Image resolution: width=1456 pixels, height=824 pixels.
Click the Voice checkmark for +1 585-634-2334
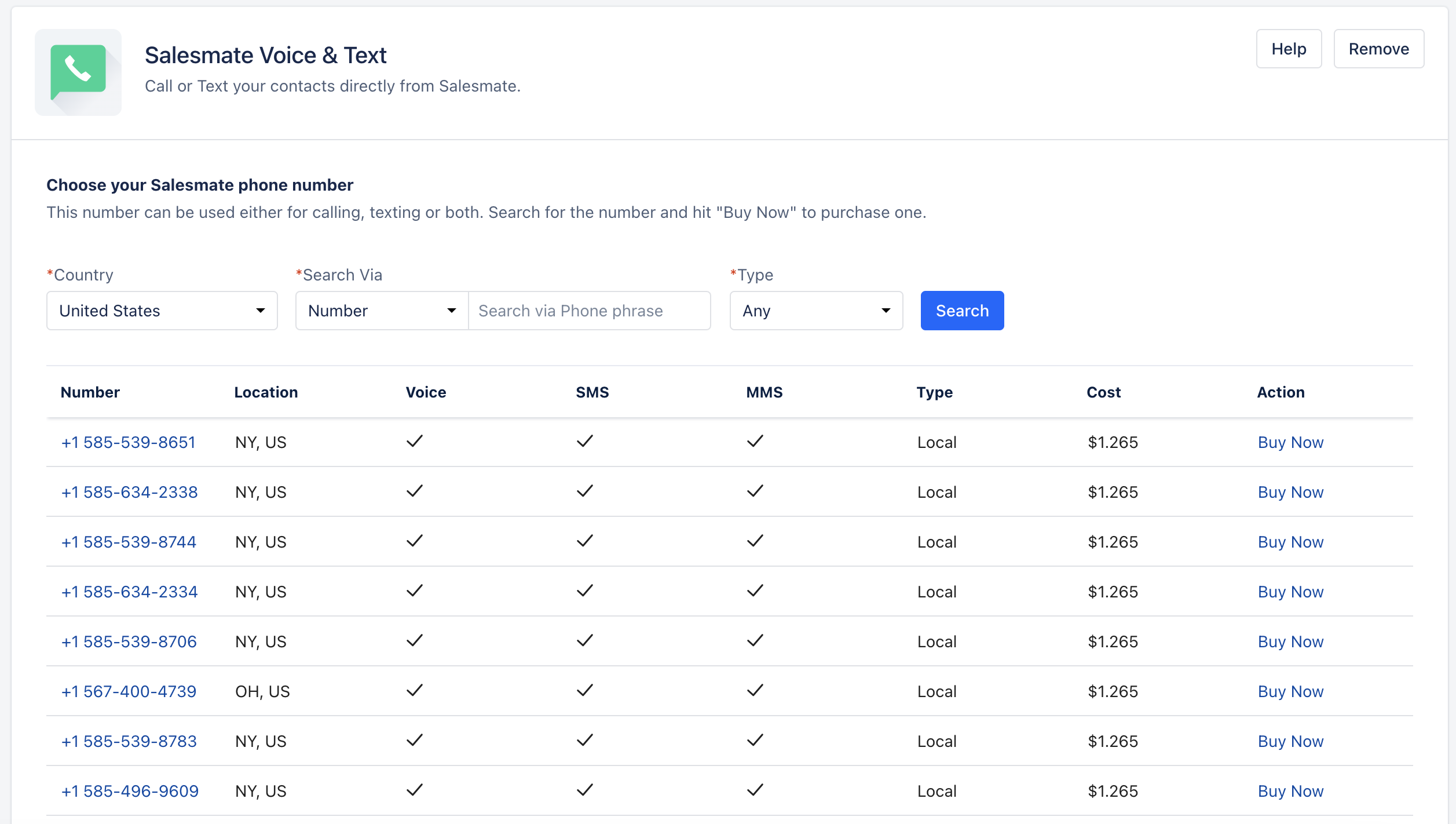click(x=415, y=590)
